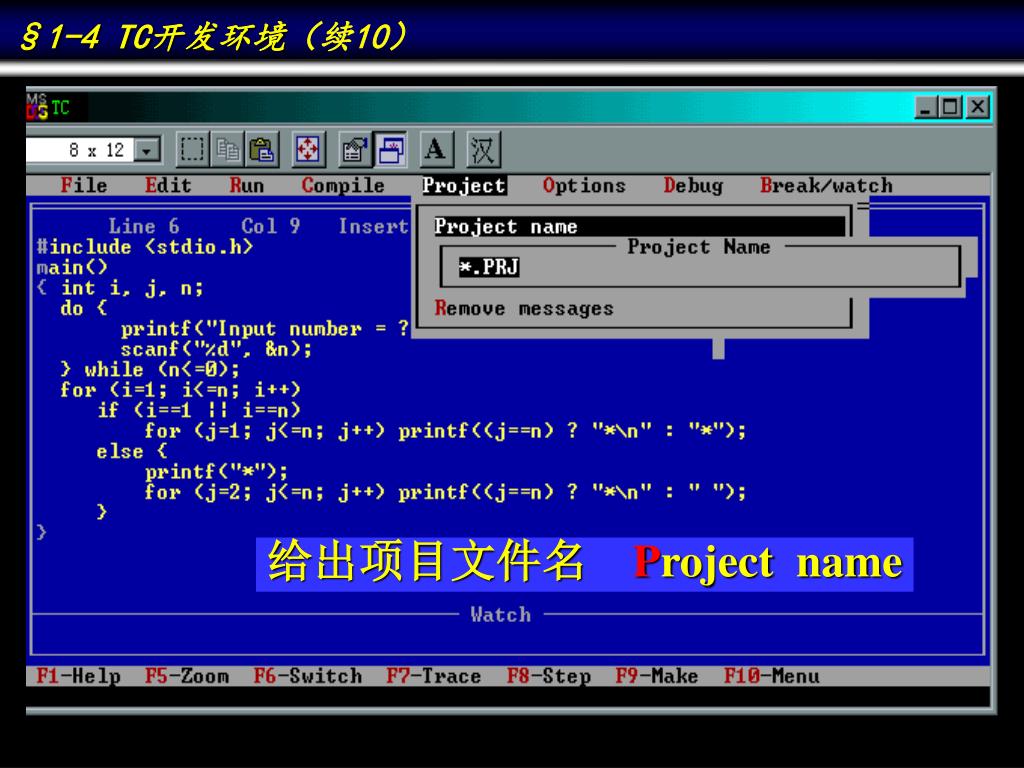Viewport: 1024px width, 768px height.
Task: Click F7-Trace in the status bar
Action: coord(434,675)
